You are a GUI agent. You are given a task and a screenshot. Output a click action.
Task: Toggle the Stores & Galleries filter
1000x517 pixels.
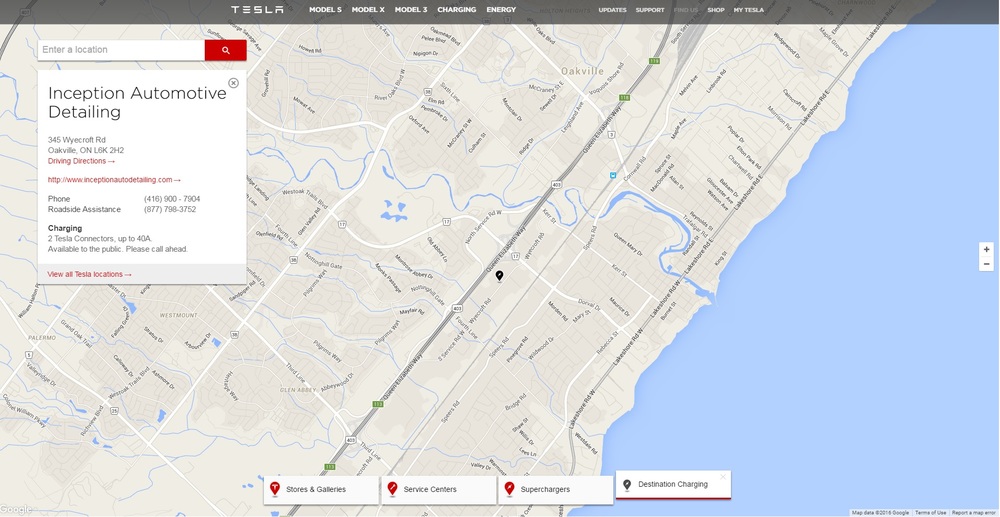click(321, 490)
